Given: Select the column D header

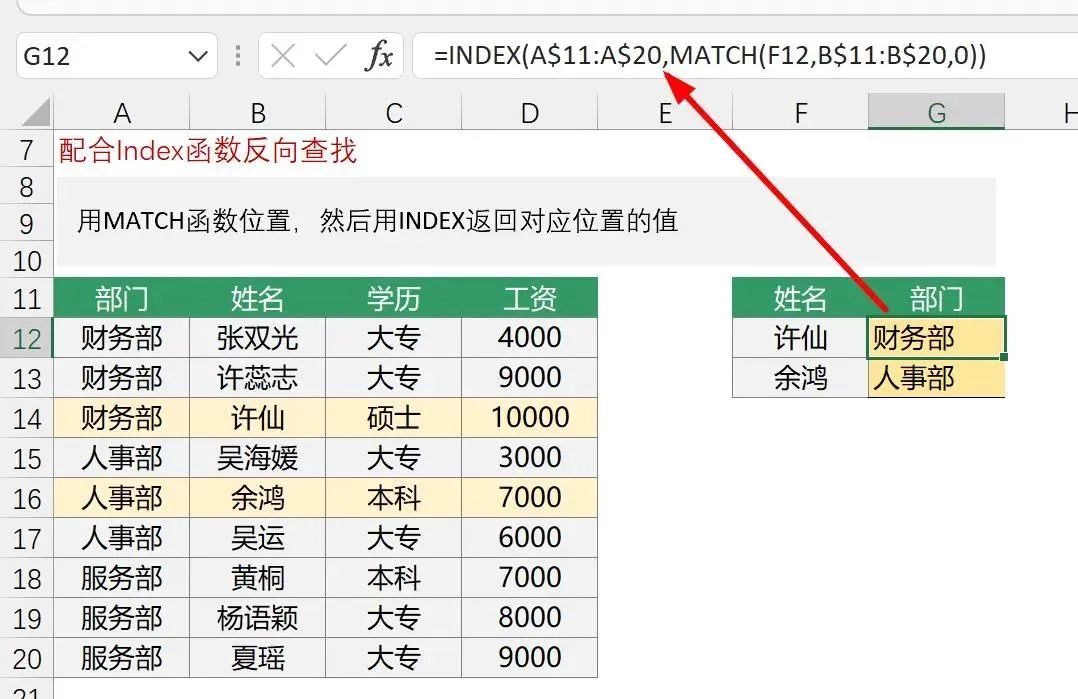Looking at the screenshot, I should pos(529,113).
